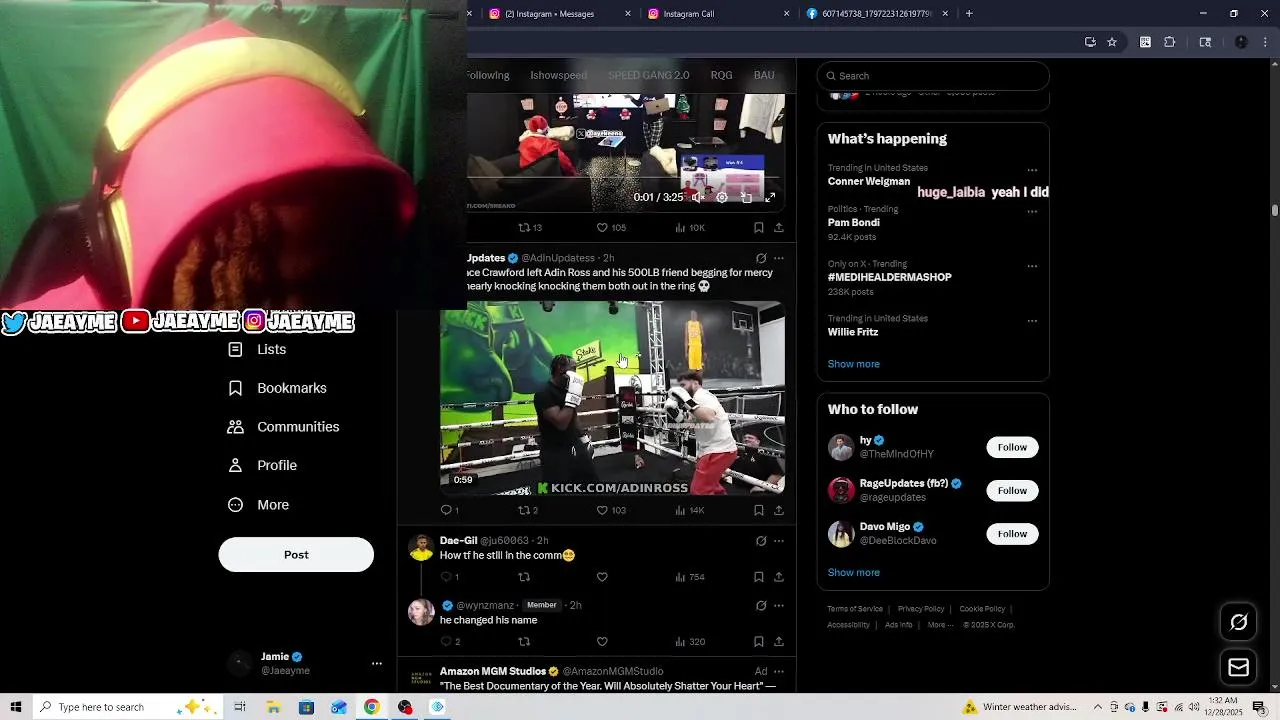This screenshot has width=1280, height=720.
Task: Bookmark the tweet with 105 likes
Action: tap(759, 228)
